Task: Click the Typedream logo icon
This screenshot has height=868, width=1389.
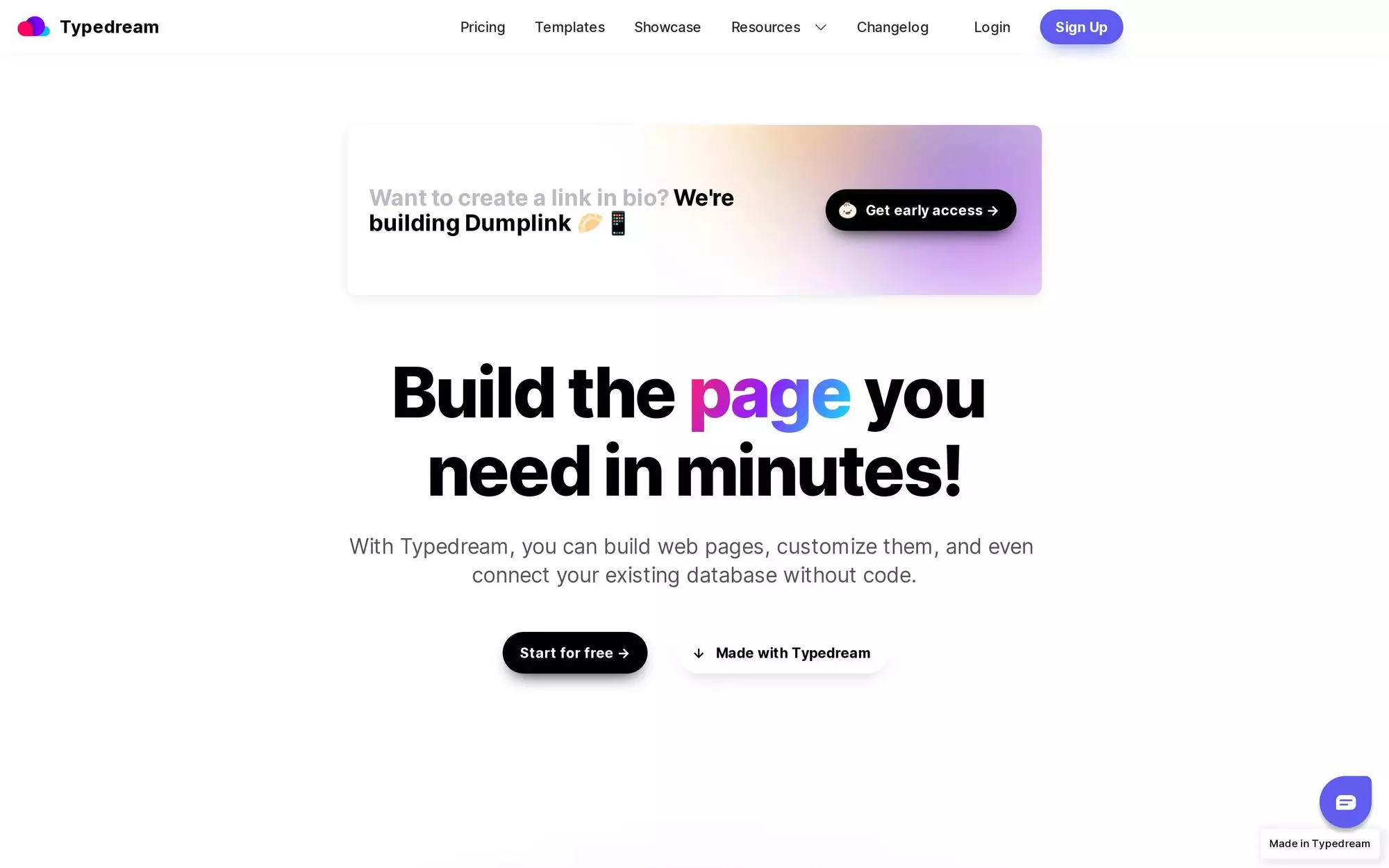Action: [x=33, y=27]
